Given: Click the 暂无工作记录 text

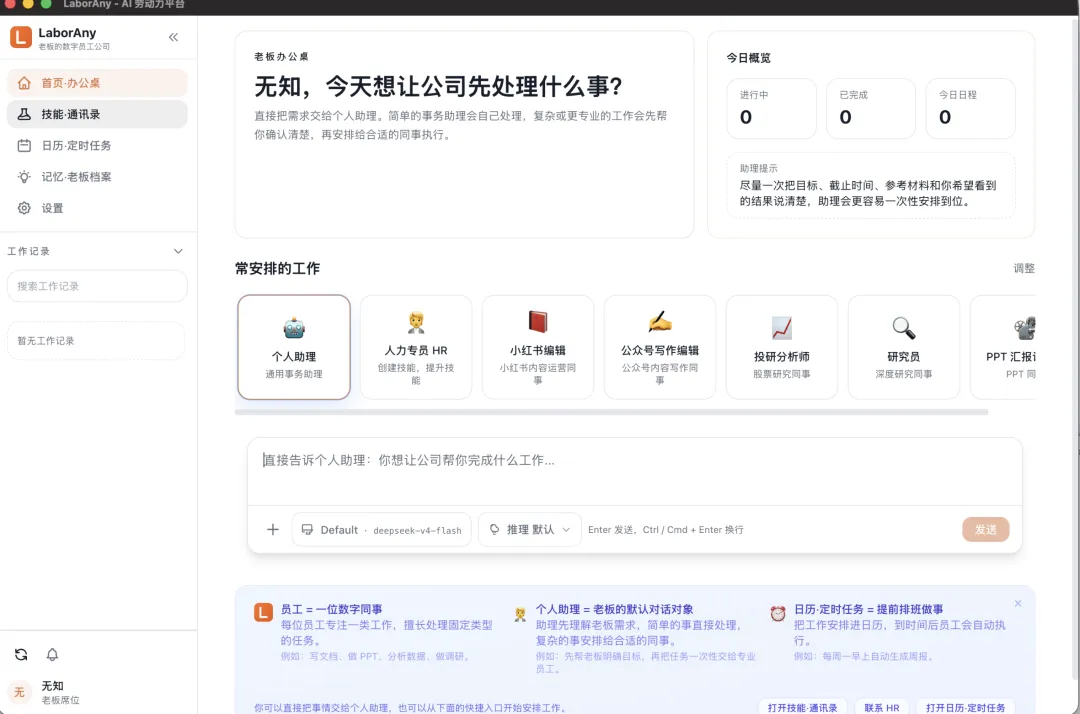Looking at the screenshot, I should (x=46, y=341).
